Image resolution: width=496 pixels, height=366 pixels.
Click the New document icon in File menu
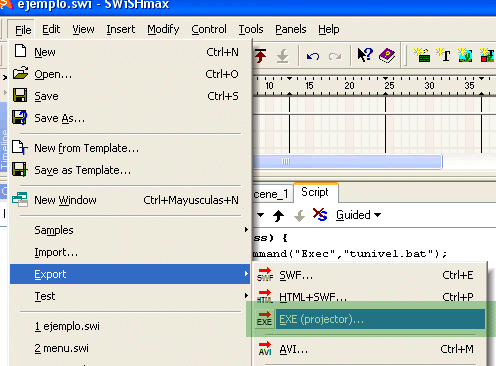pos(21,51)
